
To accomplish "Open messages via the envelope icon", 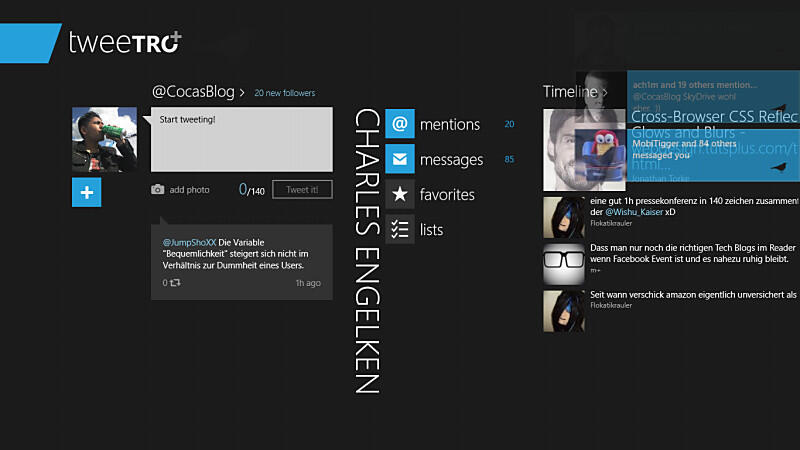I will 400,160.
